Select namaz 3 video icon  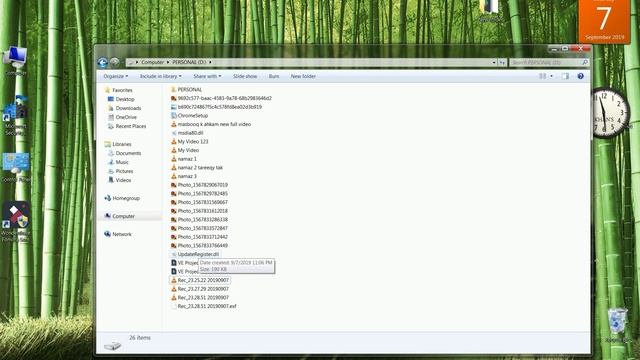tap(173, 176)
